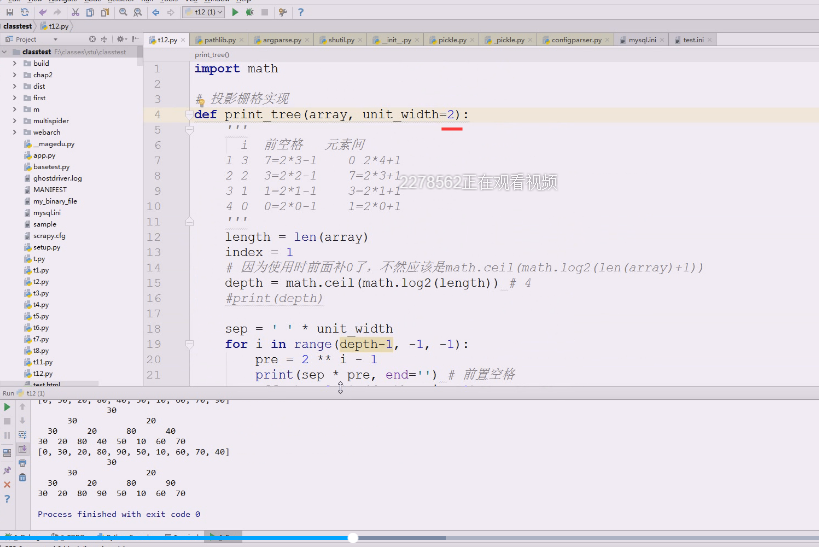
Task: Open Run panel help question mark
Action: tap(7, 499)
